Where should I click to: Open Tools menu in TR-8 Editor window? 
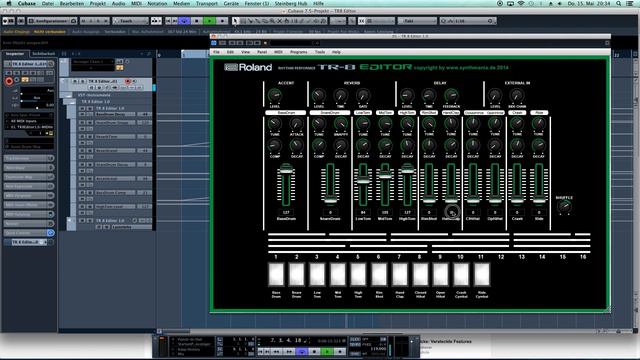(x=320, y=52)
